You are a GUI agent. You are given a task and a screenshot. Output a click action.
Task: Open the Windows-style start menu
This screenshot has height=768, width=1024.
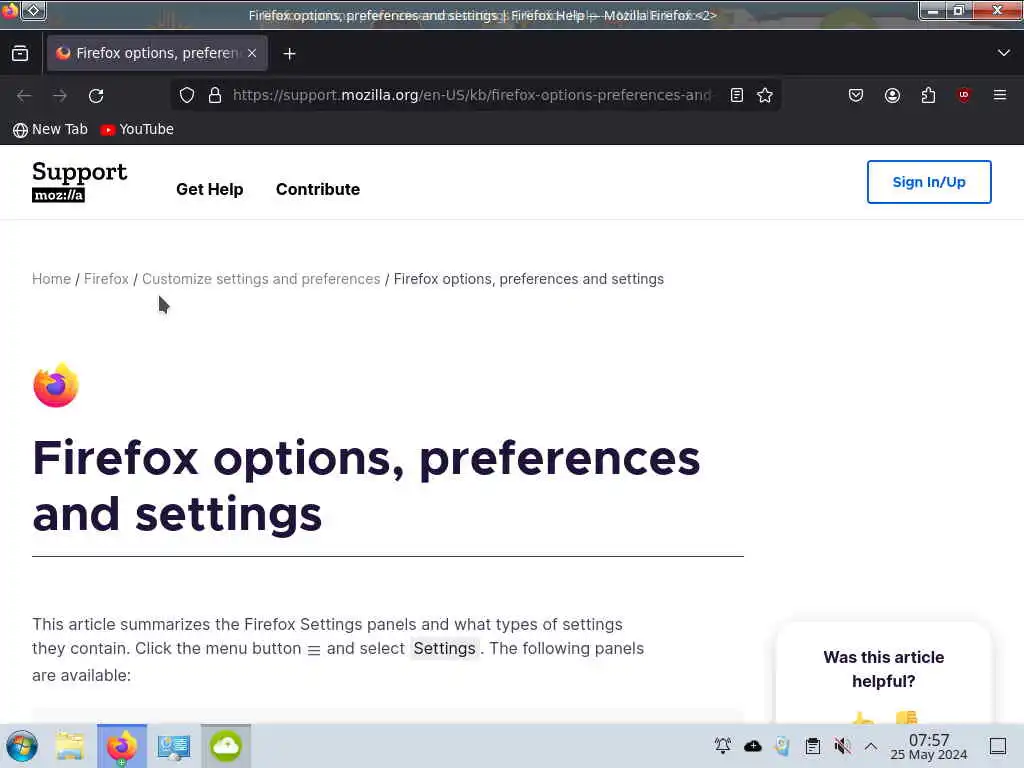click(22, 746)
